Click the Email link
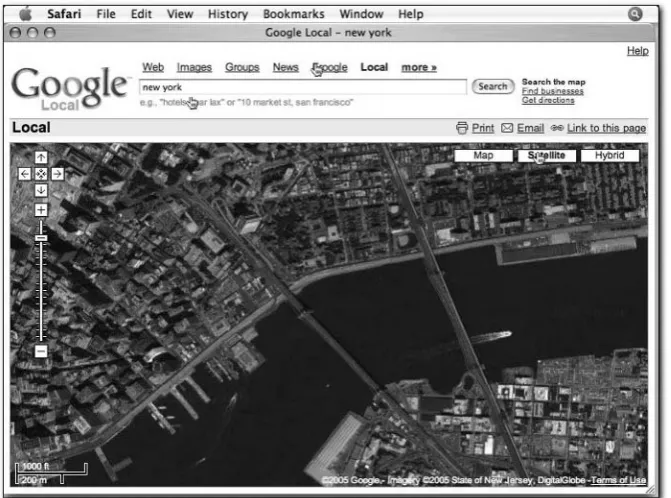The width and height of the screenshot is (671, 498). click(x=531, y=128)
